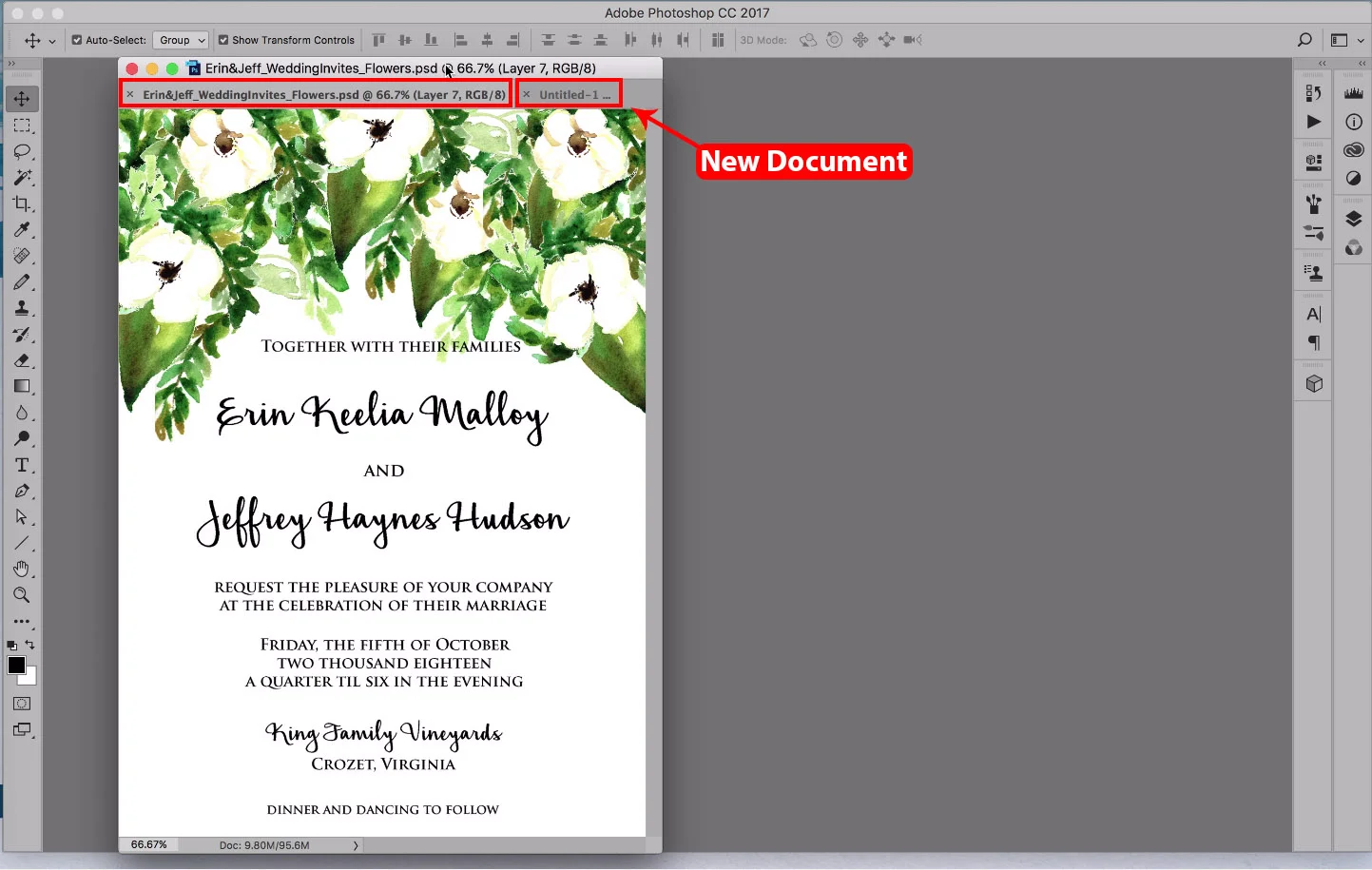Image resolution: width=1372 pixels, height=870 pixels.
Task: Expand status bar Doc info arrow
Action: (x=356, y=845)
